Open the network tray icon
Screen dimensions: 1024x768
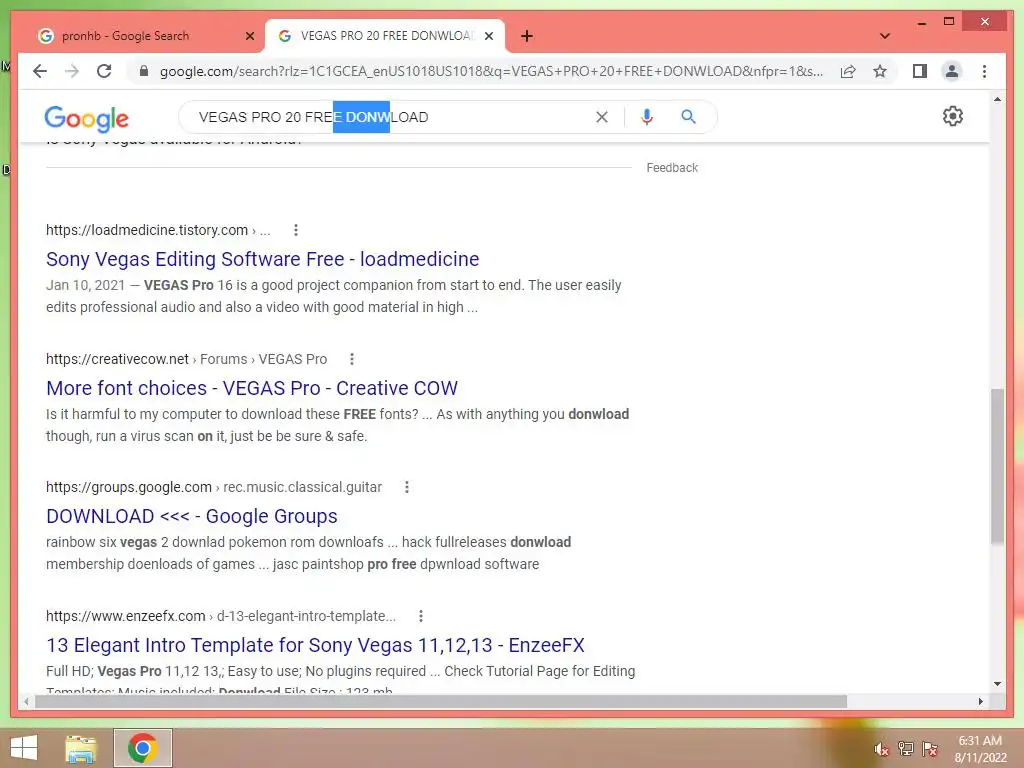(906, 749)
